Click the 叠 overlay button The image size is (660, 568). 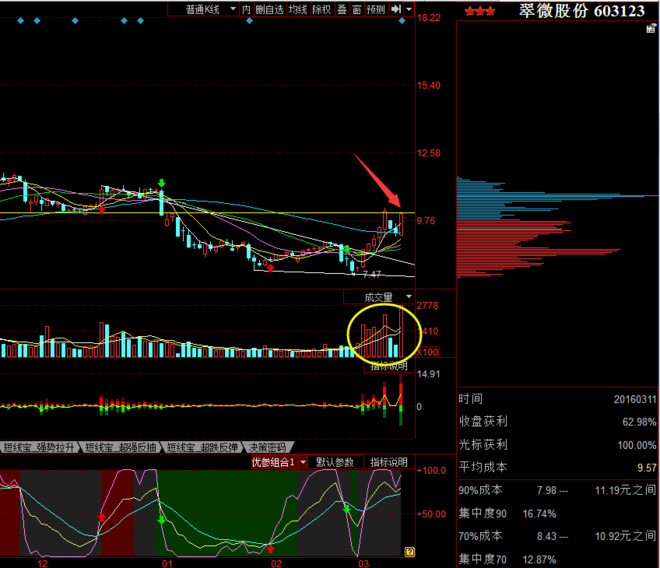[342, 9]
